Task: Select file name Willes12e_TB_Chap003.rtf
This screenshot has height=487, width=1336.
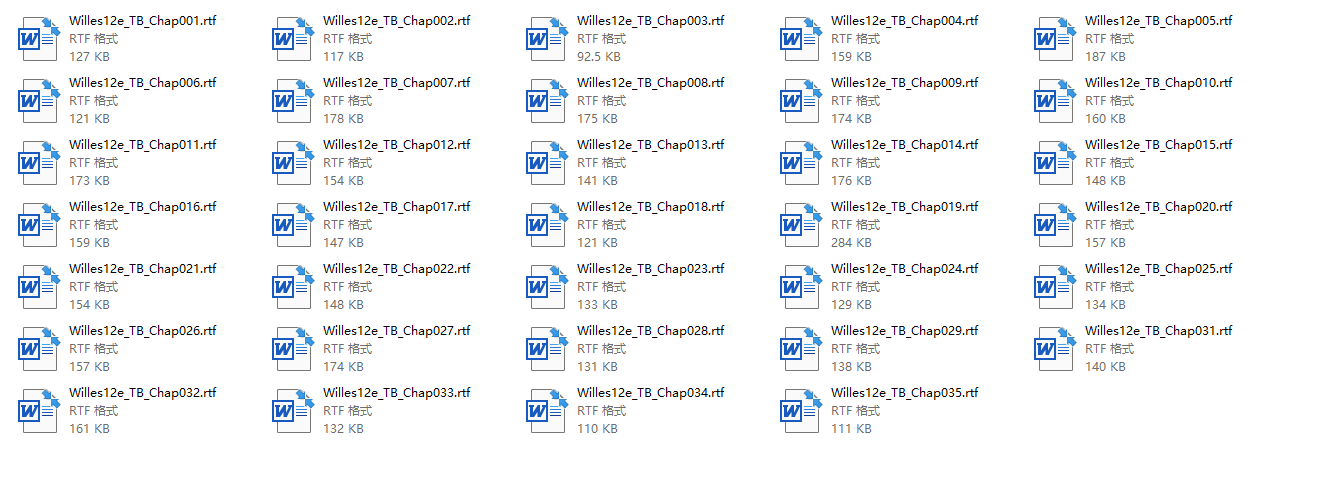Action: pos(651,21)
